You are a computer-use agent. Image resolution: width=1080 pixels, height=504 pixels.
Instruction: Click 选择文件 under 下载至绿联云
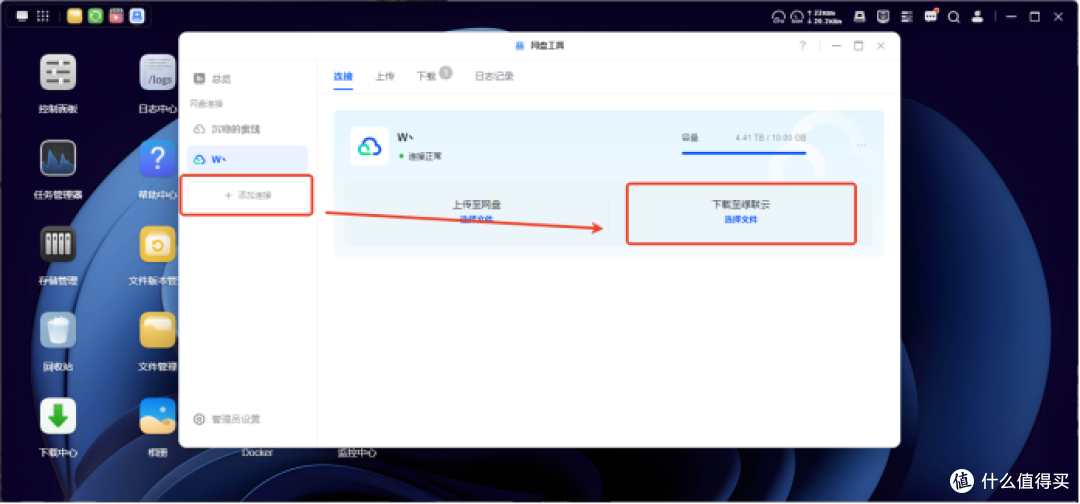coord(740,220)
